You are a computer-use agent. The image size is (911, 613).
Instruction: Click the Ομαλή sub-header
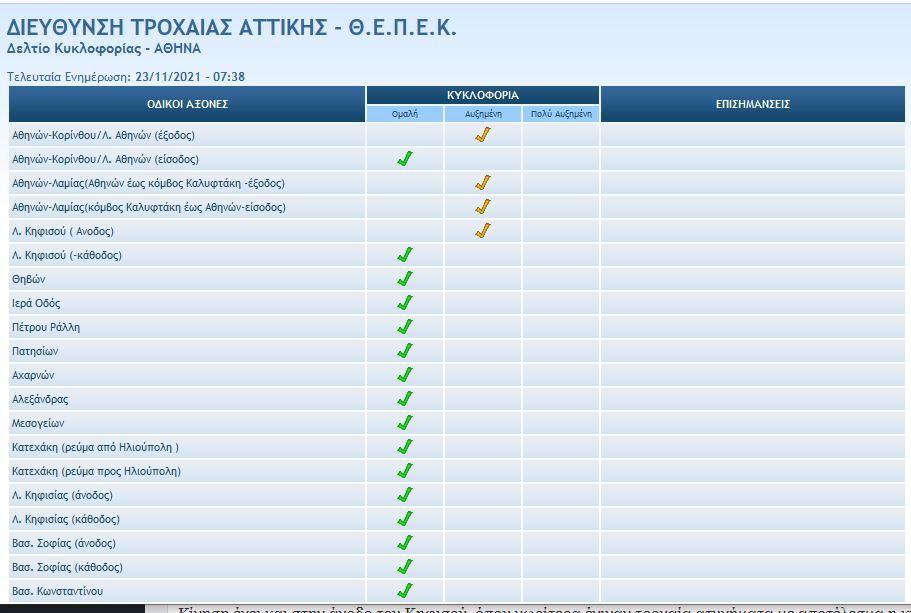(x=405, y=114)
